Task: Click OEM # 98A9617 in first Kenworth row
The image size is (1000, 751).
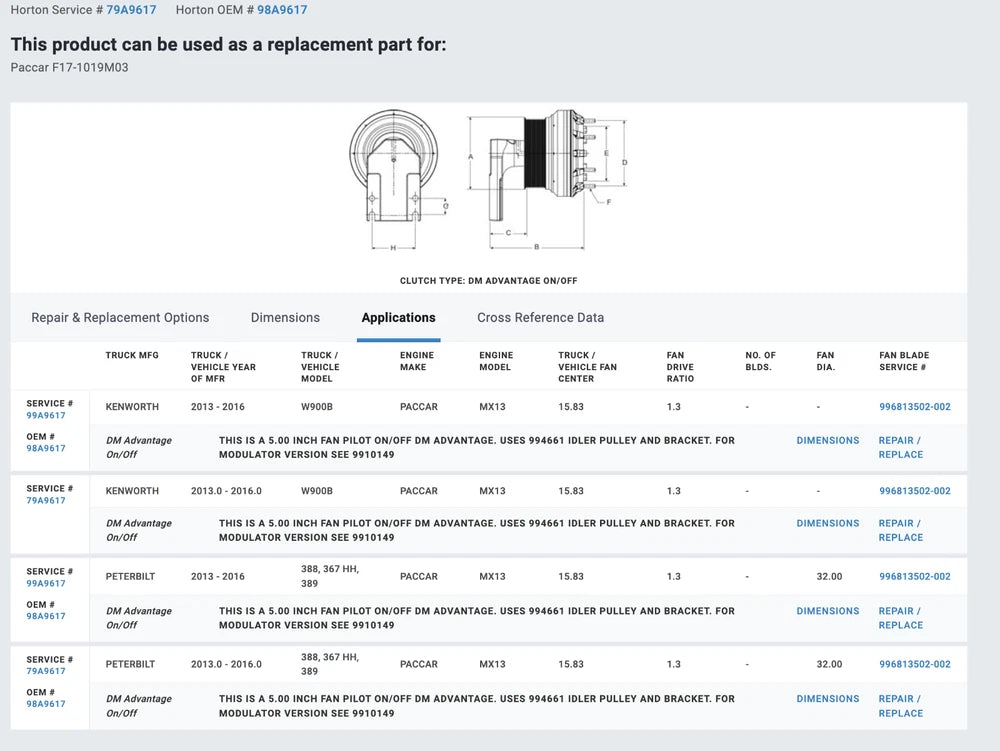Action: coord(46,448)
